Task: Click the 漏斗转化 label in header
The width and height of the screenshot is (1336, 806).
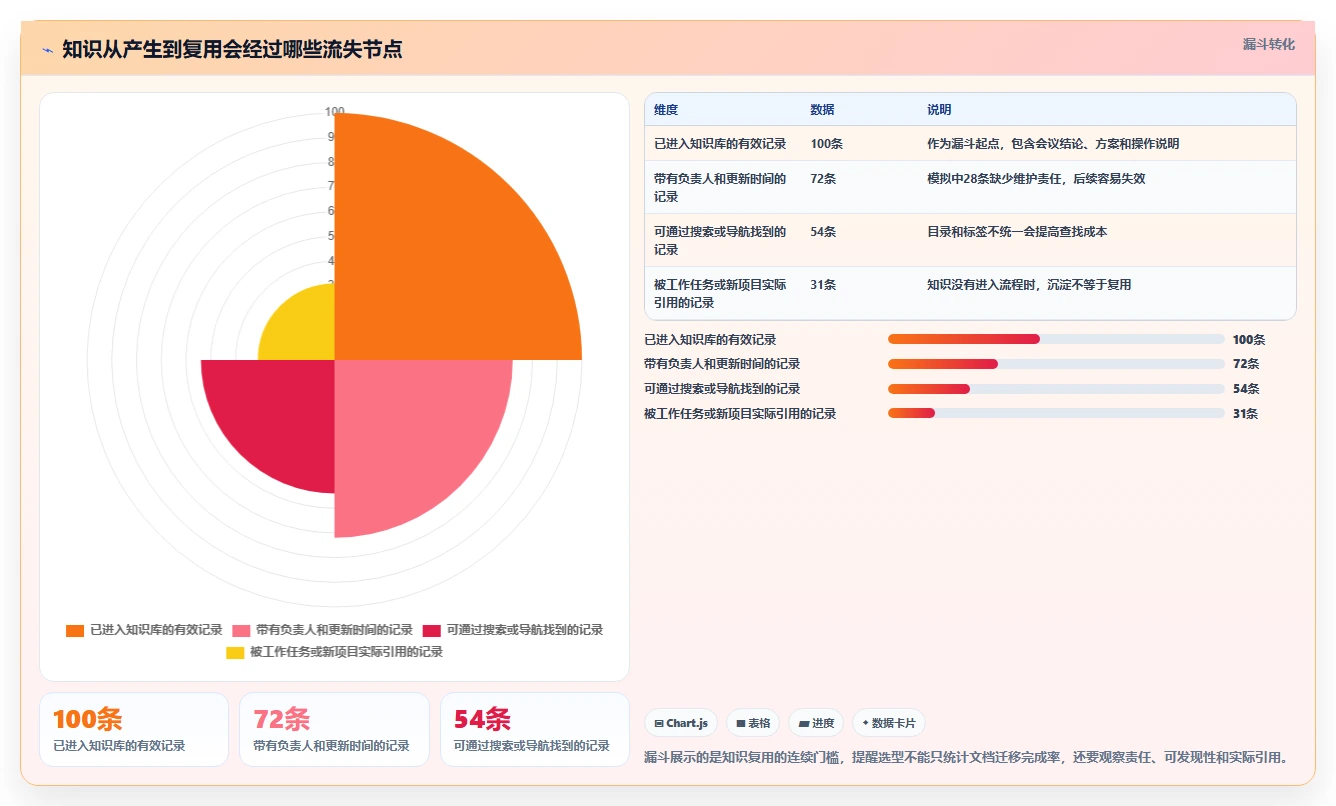Action: pos(1268,45)
